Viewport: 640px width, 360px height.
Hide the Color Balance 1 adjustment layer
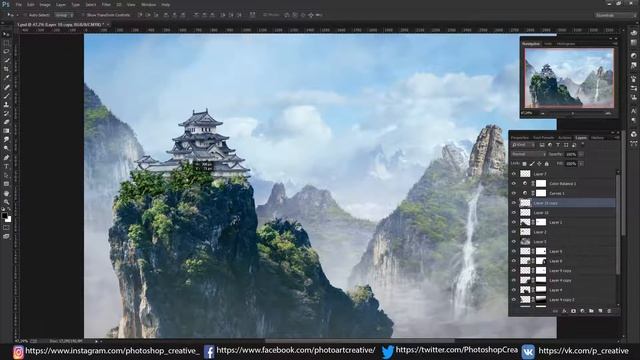tap(514, 184)
